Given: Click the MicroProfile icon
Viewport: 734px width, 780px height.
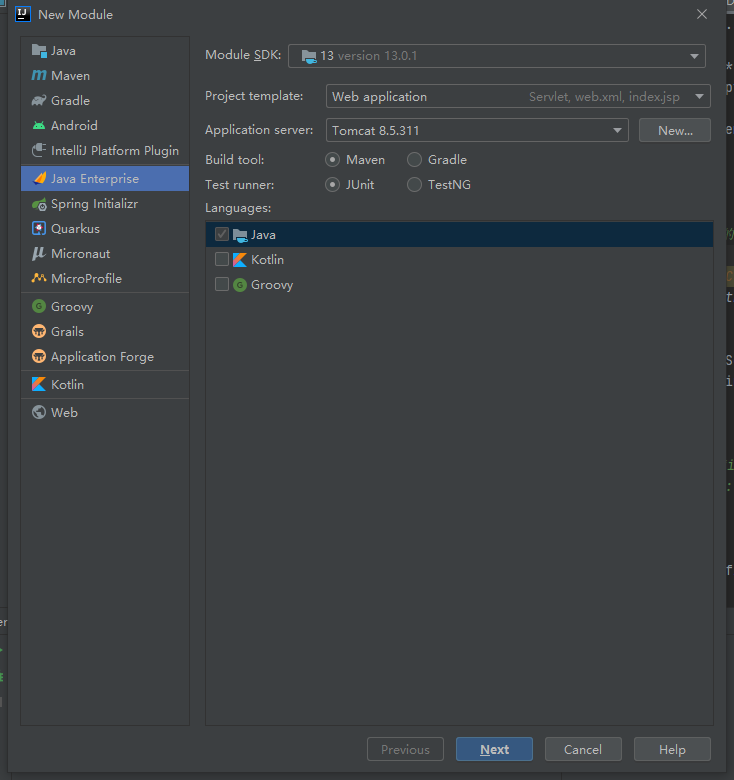Looking at the screenshot, I should click(x=39, y=278).
